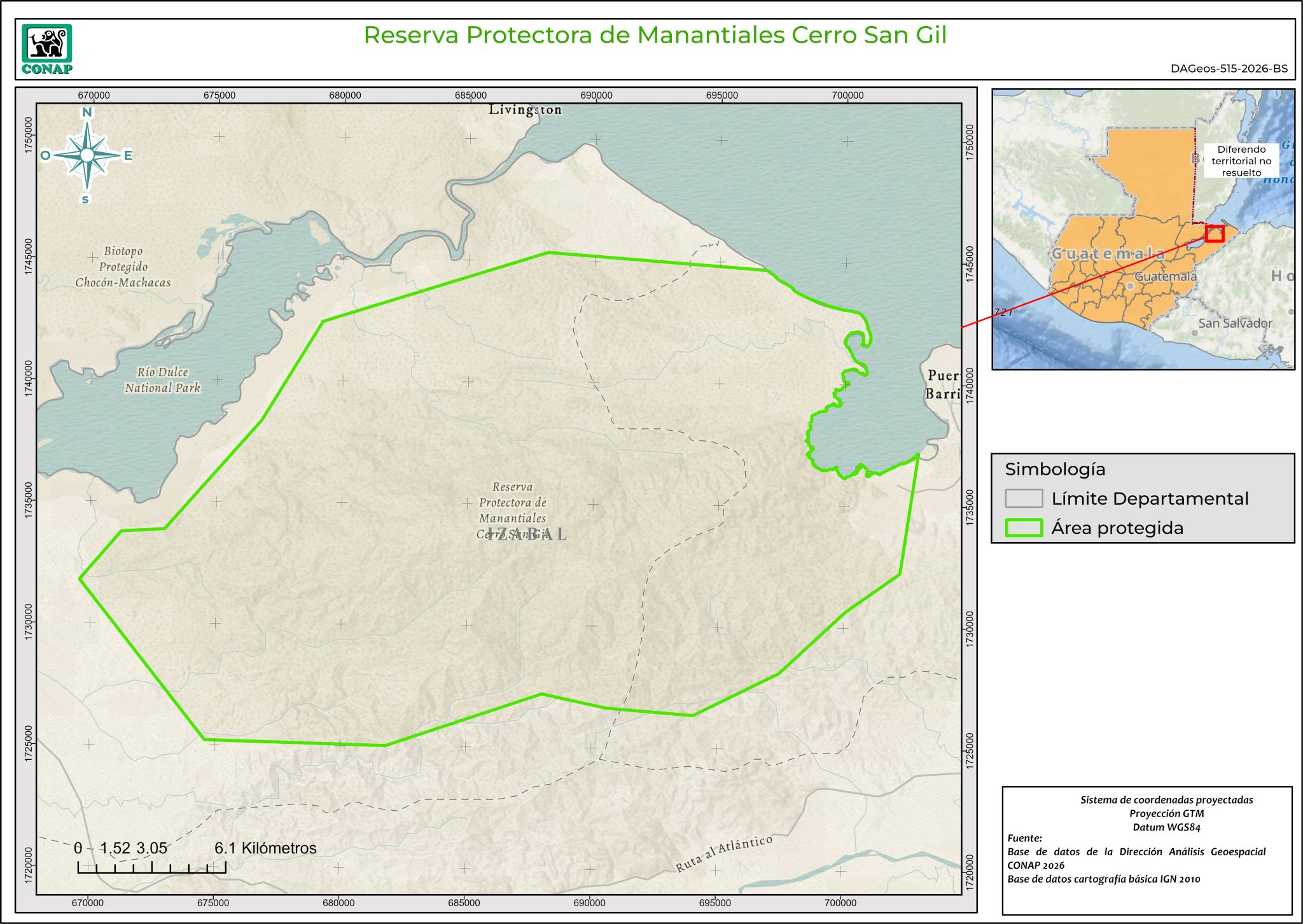Click the map title Reserva Protectora de Manantiales
This screenshot has height=924, width=1303.
click(655, 35)
